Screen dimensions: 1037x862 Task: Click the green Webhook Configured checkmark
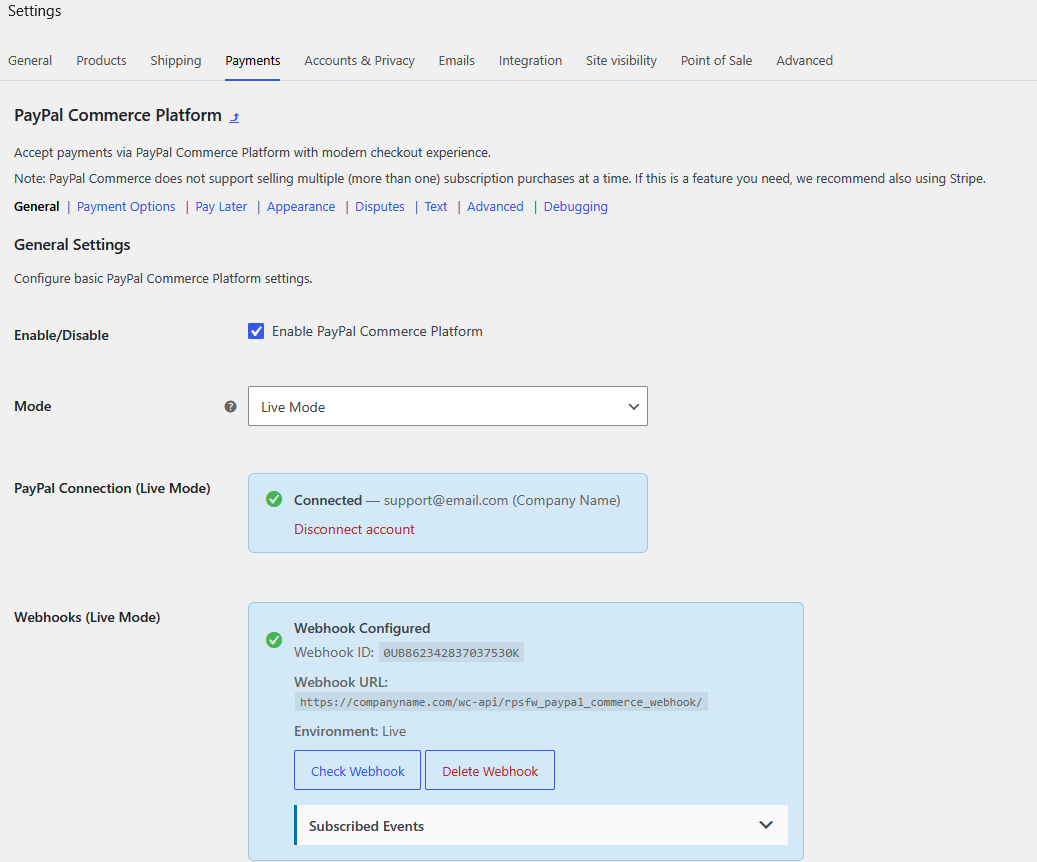274,640
